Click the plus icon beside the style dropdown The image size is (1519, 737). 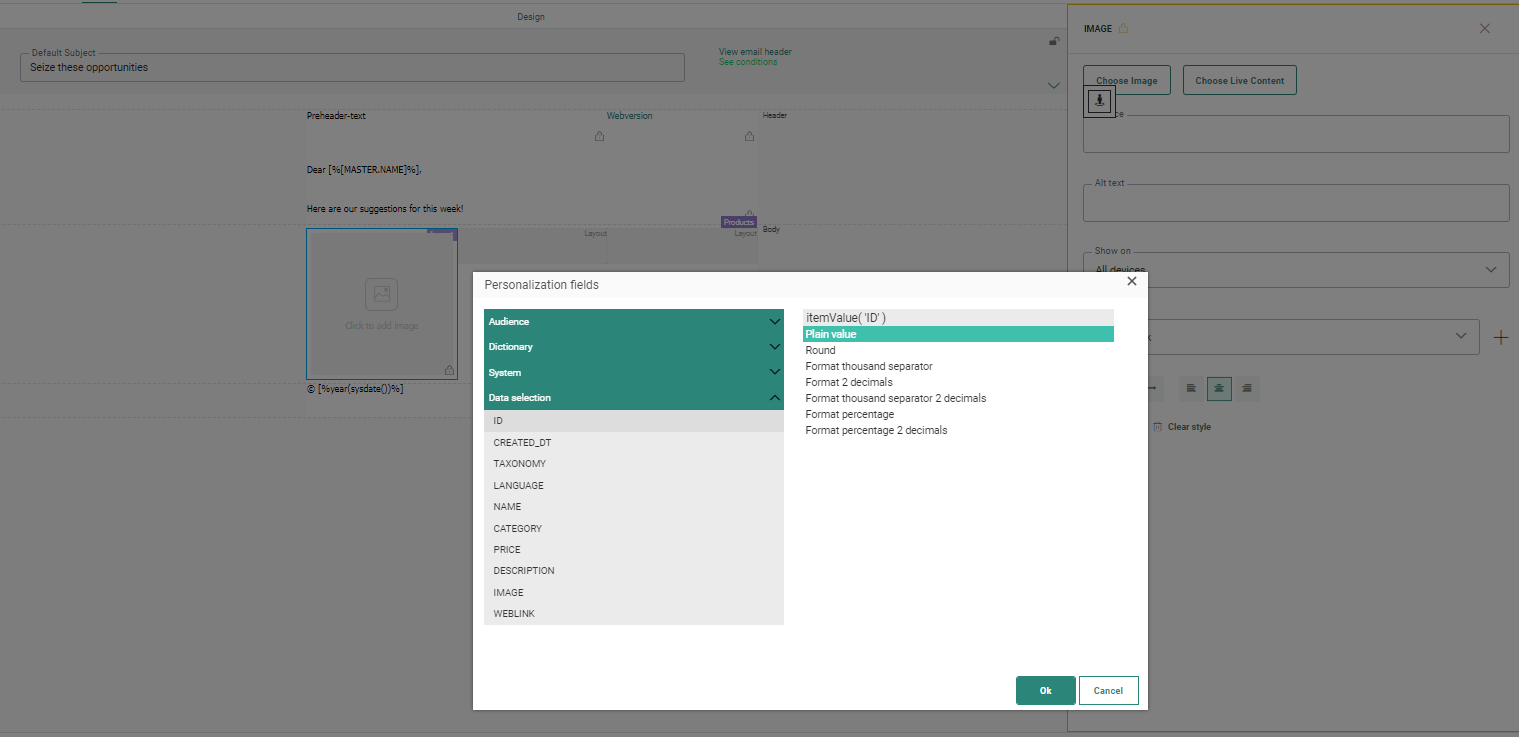[x=1500, y=338]
